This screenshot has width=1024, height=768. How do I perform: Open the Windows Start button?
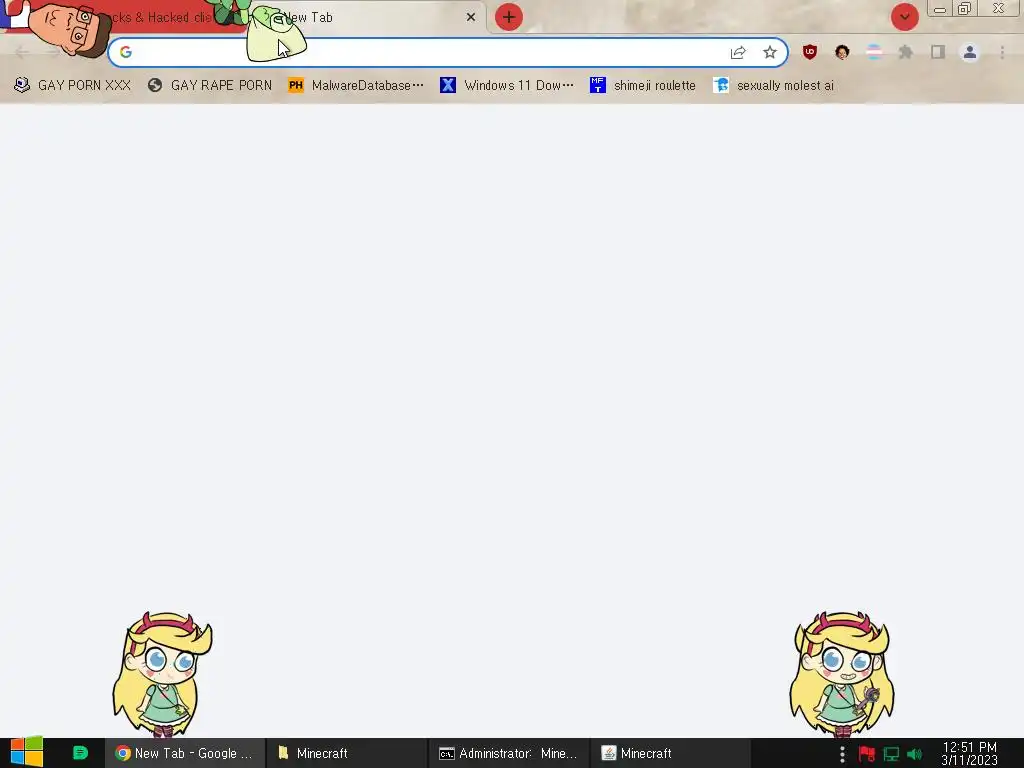[x=27, y=753]
